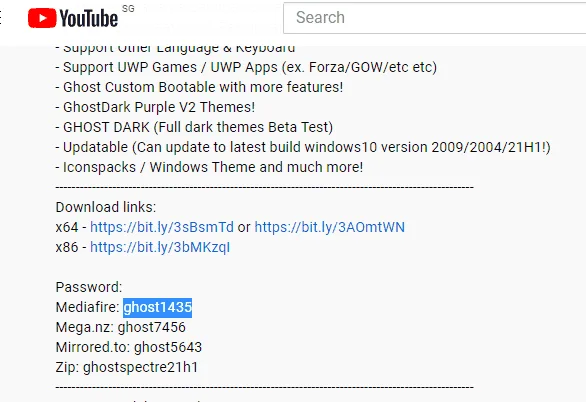Click the 'Mediafire:' label

click(x=87, y=307)
